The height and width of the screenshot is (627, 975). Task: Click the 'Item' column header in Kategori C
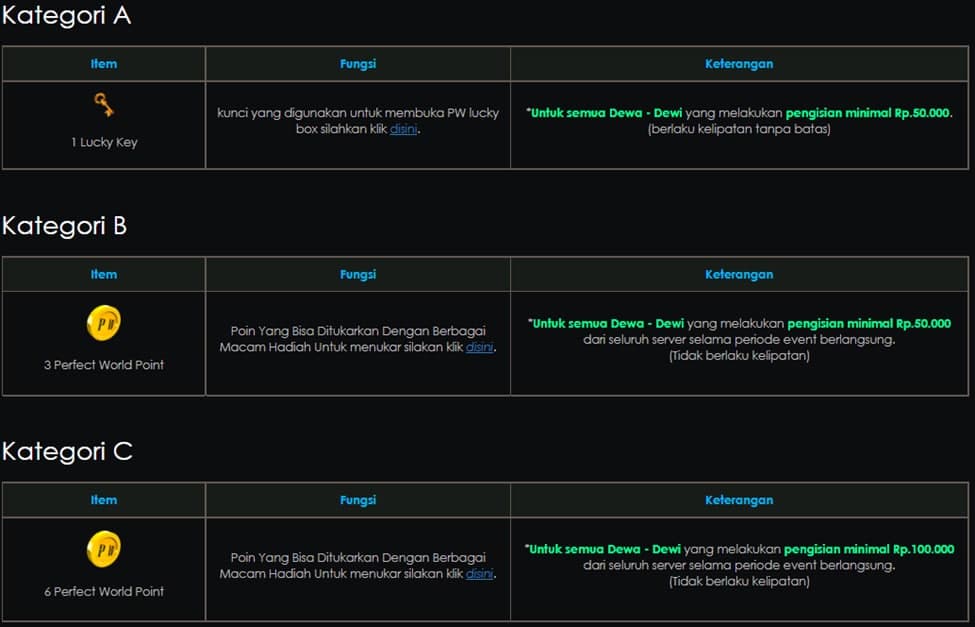[x=104, y=500]
